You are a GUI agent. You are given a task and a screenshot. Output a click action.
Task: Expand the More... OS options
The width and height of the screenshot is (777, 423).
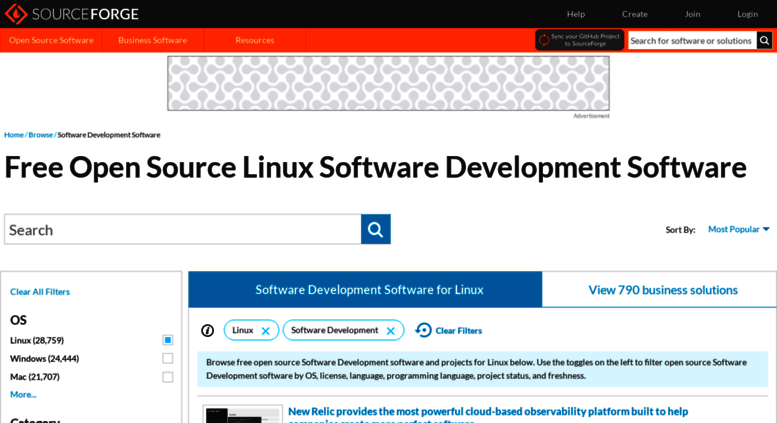(x=23, y=395)
